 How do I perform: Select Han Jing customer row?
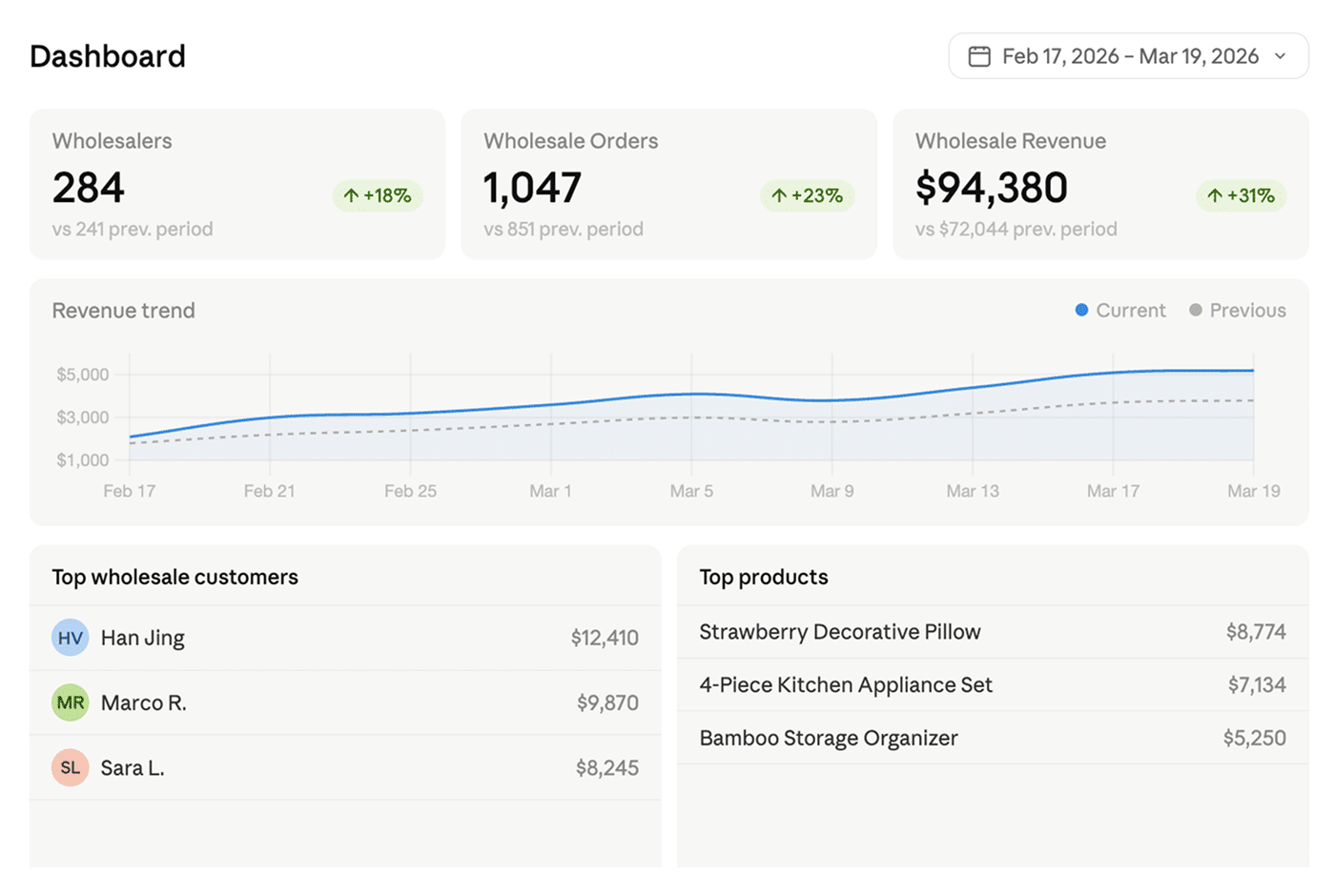[344, 638]
